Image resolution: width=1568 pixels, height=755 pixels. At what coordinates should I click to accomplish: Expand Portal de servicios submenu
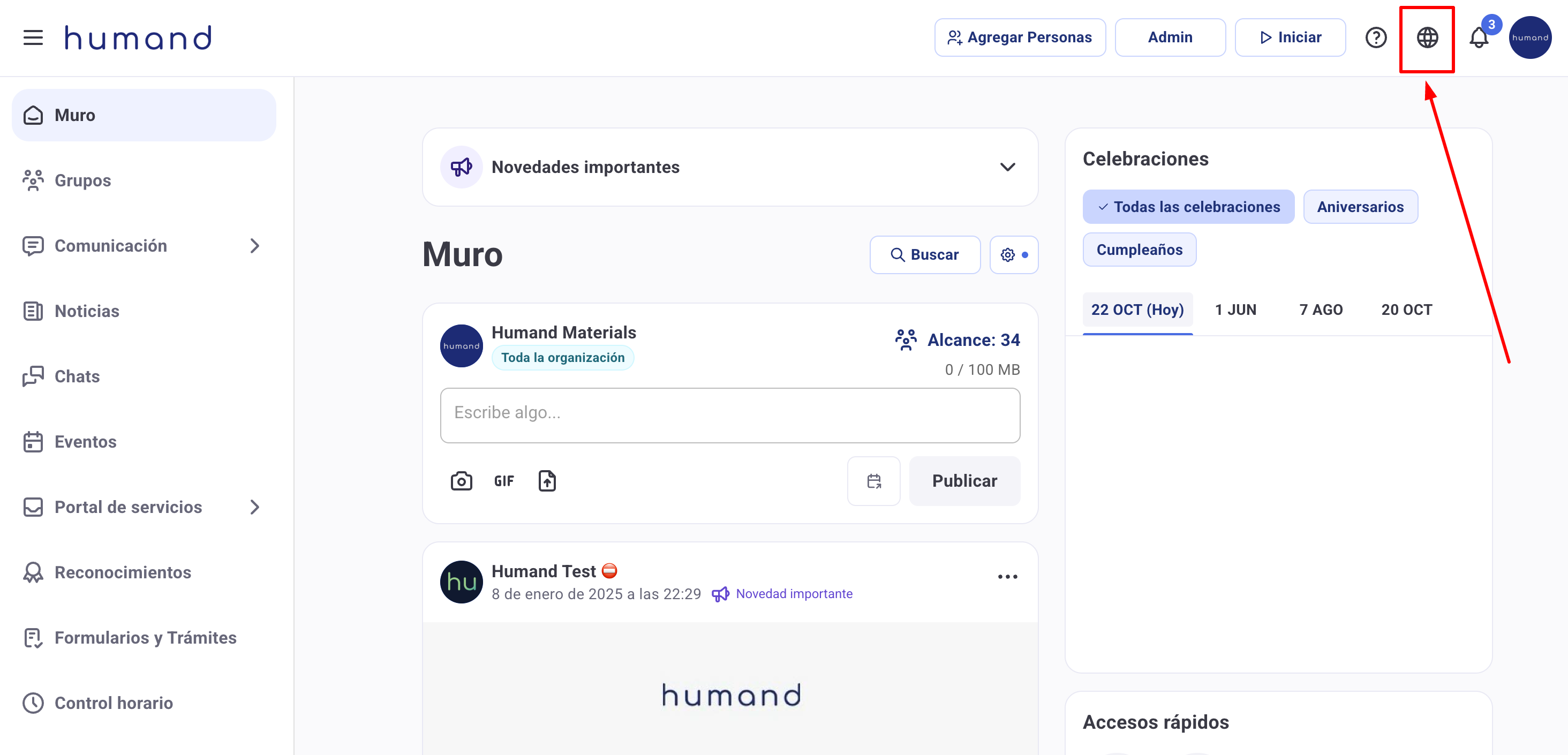[x=254, y=507]
